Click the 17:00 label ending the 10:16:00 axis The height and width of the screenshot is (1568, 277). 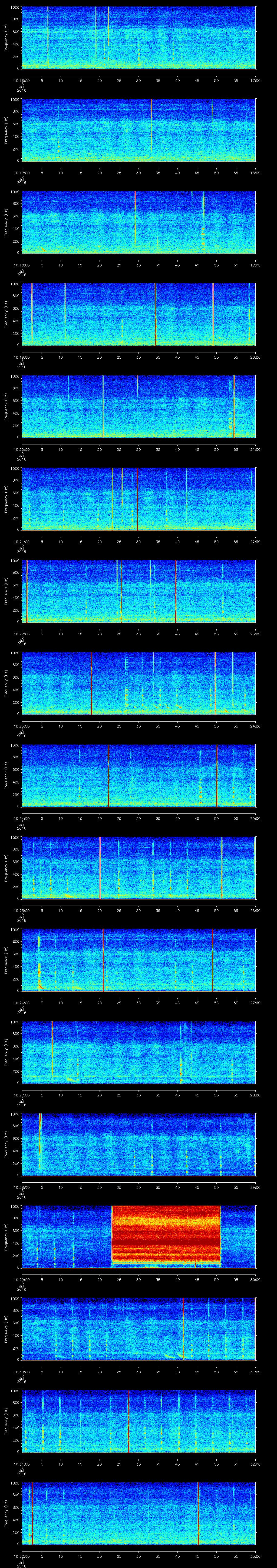coord(256,80)
